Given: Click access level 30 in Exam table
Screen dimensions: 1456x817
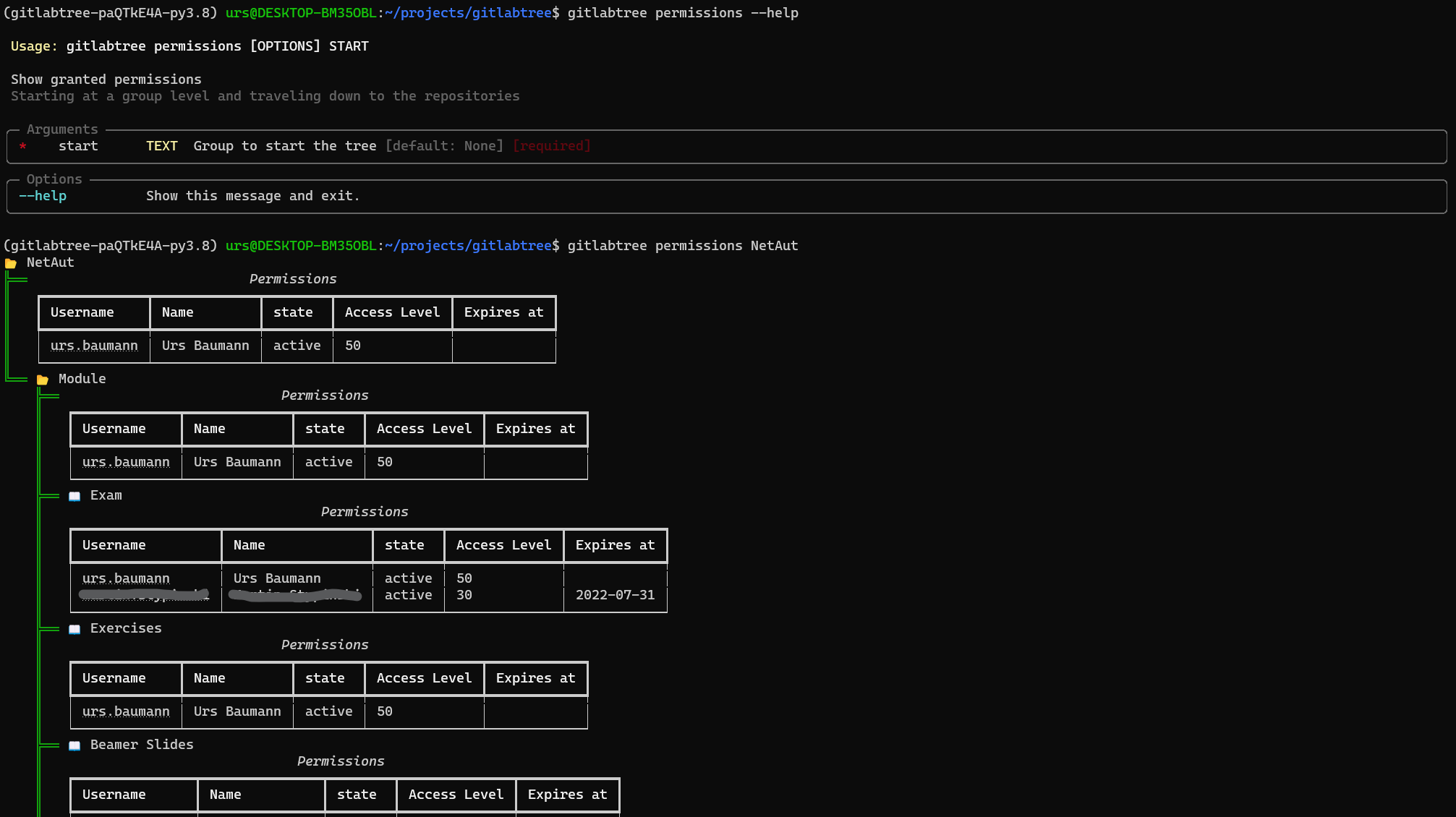Looking at the screenshot, I should coord(464,595).
